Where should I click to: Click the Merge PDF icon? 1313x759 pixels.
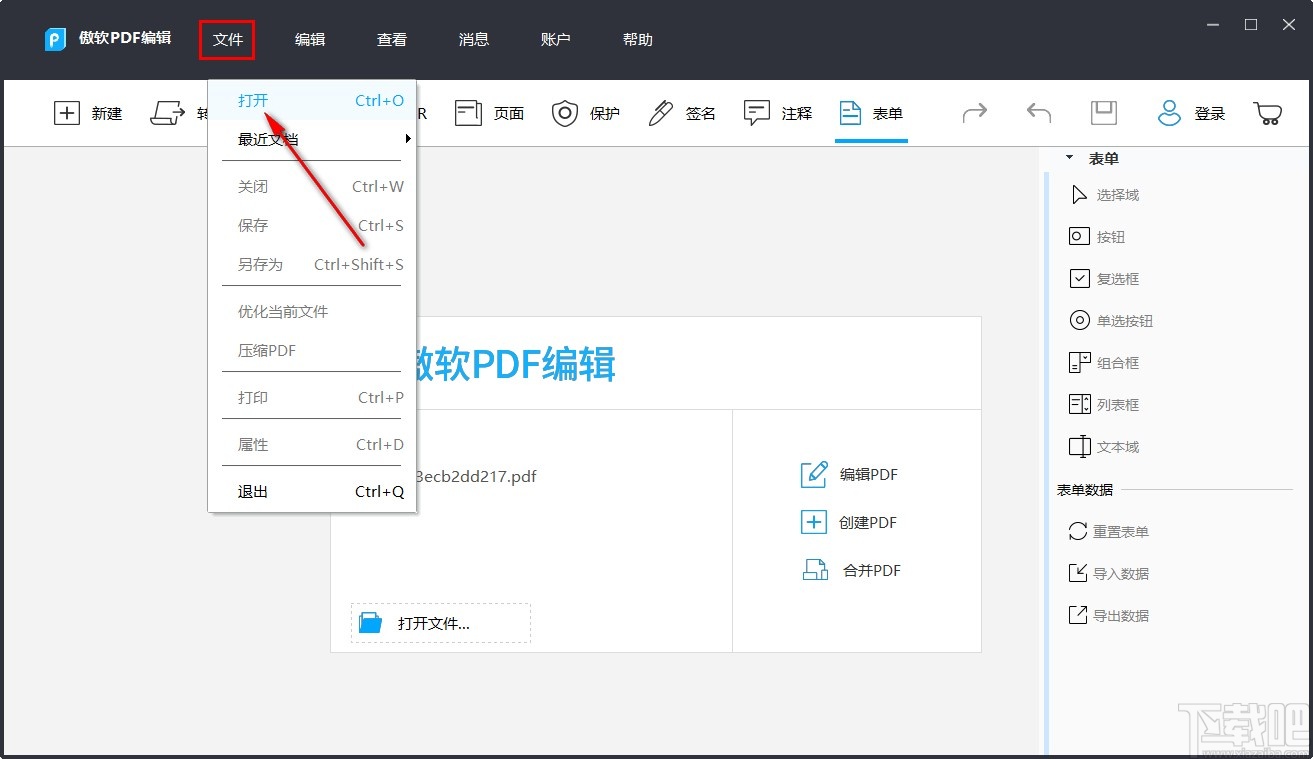tap(815, 570)
